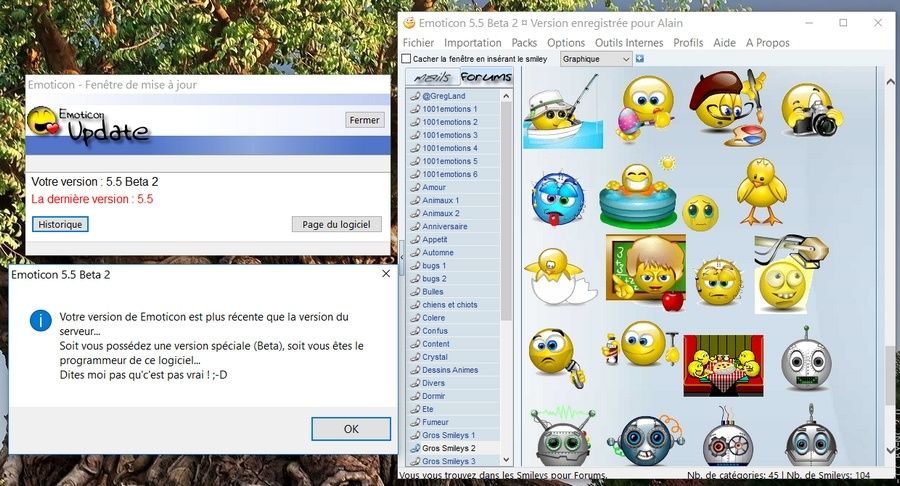Click the 'Page du logiciel' button
This screenshot has width=900, height=486.
336,224
